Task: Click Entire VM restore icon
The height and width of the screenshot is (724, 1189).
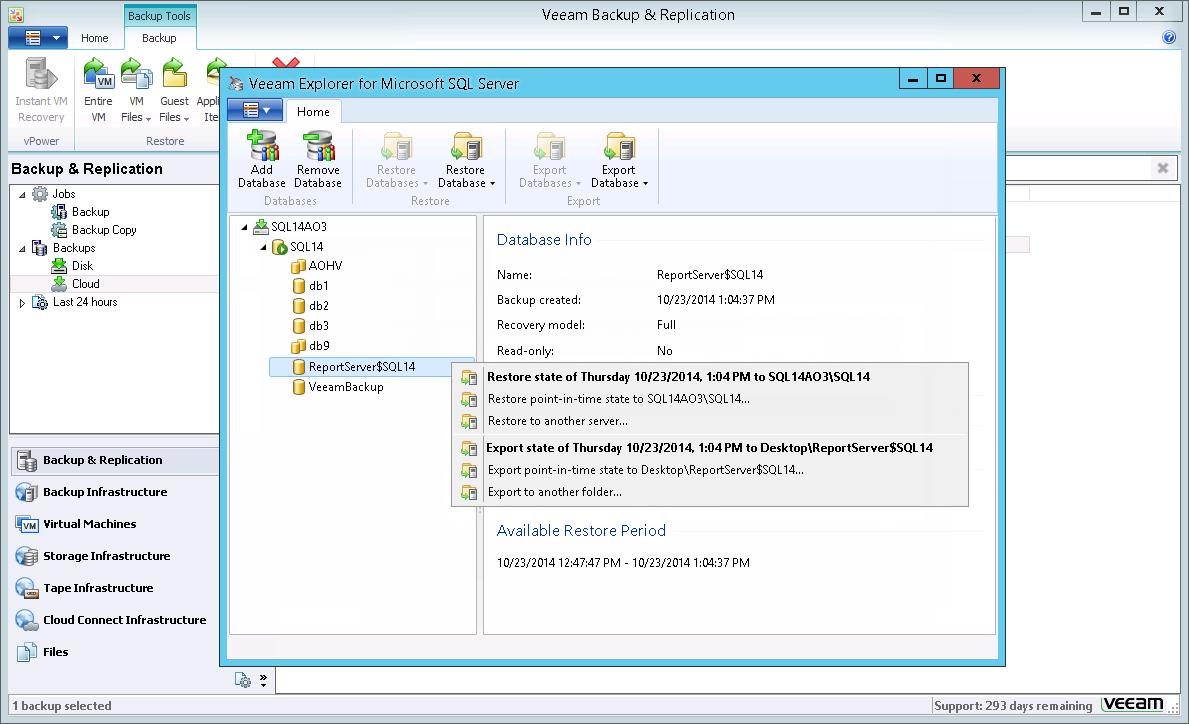Action: [99, 74]
